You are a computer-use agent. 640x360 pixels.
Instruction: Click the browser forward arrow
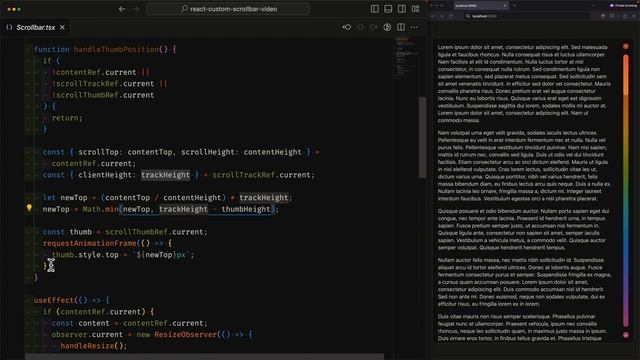(x=442, y=16)
